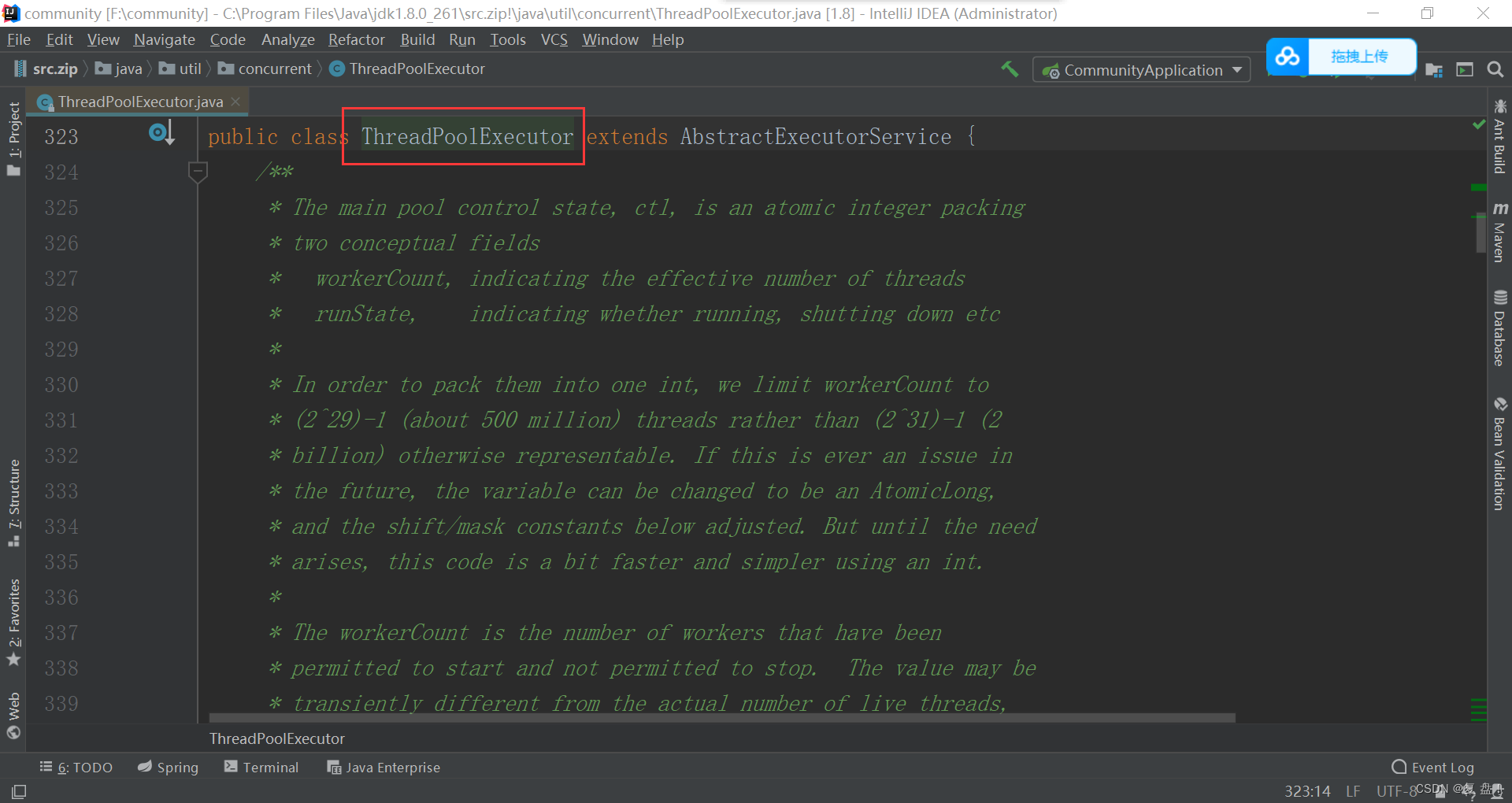Click the class name ThreadPoolExecutor in code
The image size is (1512, 803).
coord(467,136)
